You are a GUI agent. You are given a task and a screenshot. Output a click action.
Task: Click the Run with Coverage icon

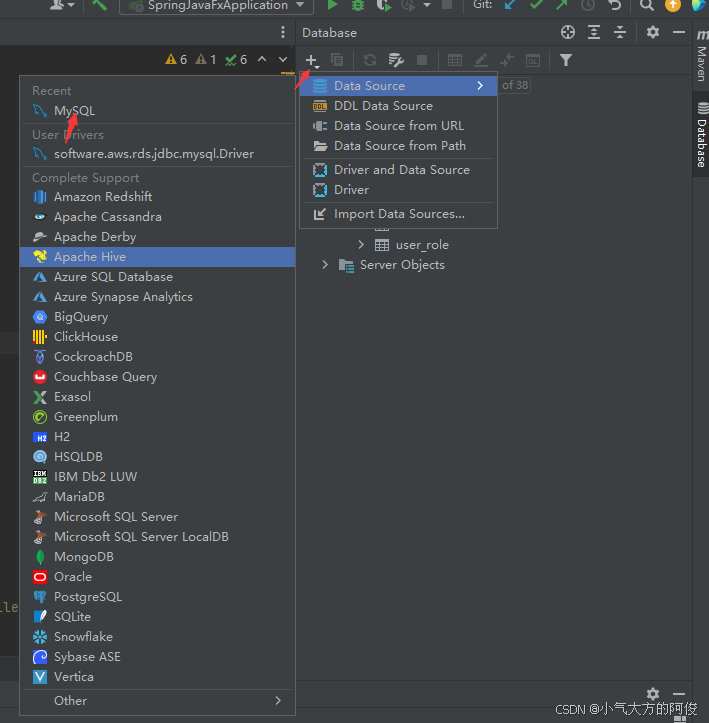coord(383,5)
